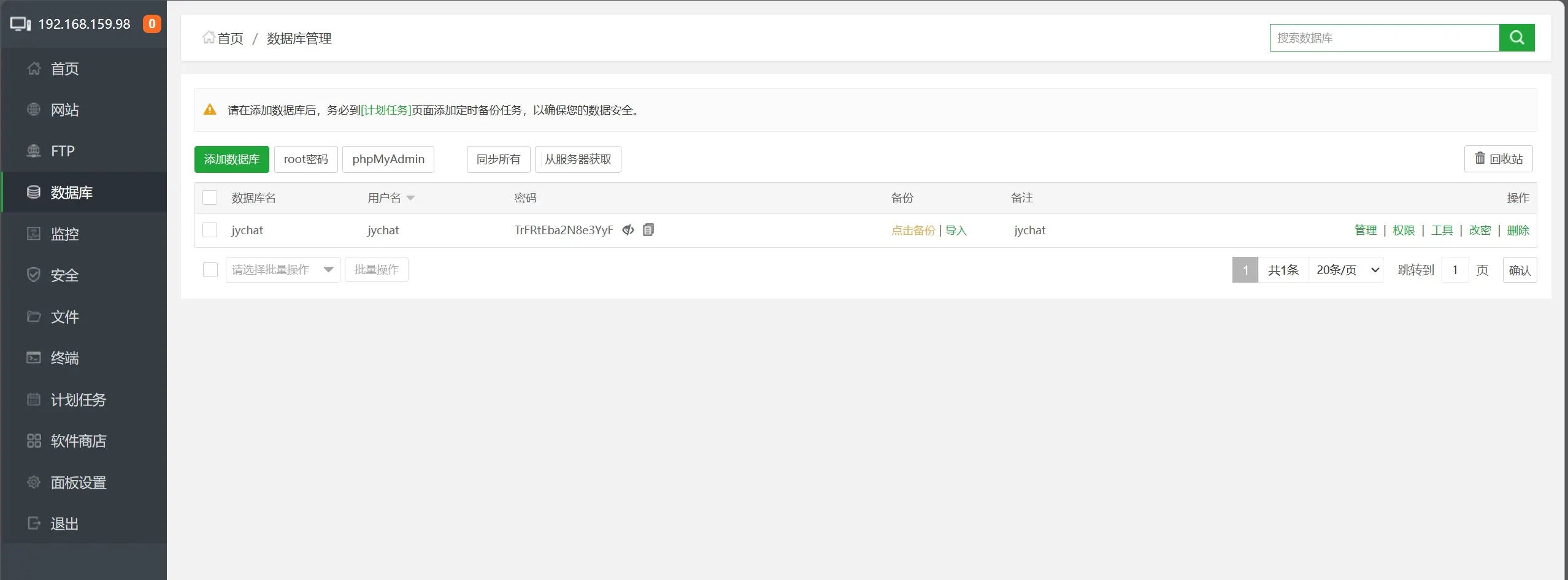This screenshot has width=1568, height=580.
Task: Click the green search magnifier icon
Action: (x=1516, y=38)
